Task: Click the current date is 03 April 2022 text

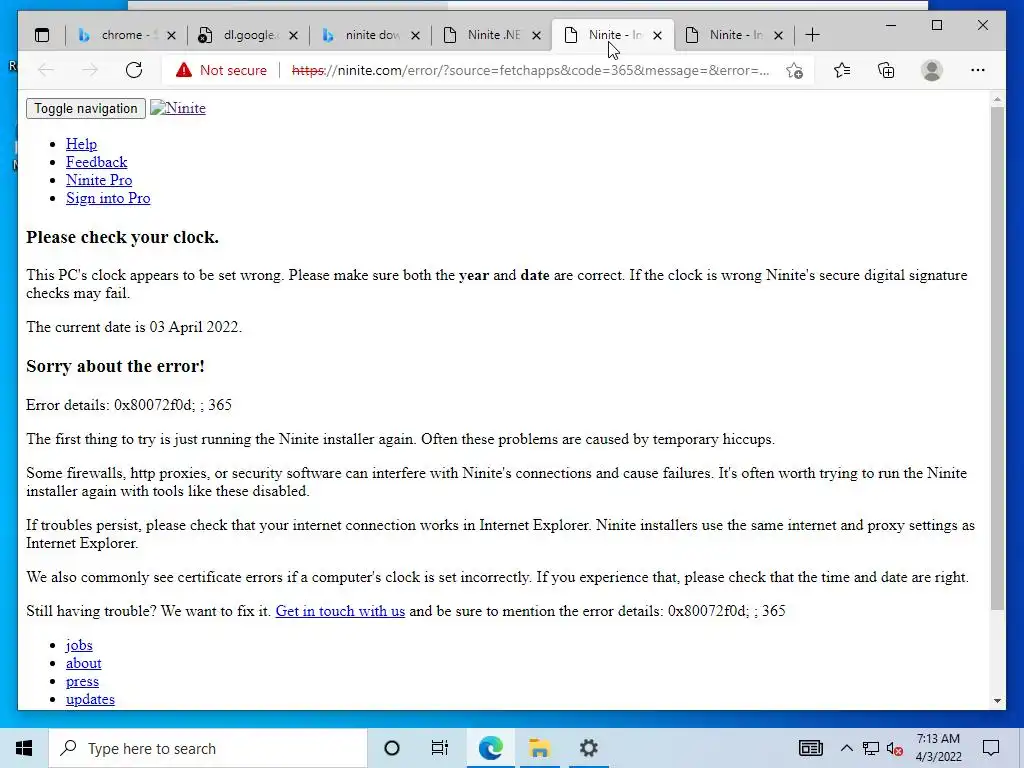Action: point(134,327)
